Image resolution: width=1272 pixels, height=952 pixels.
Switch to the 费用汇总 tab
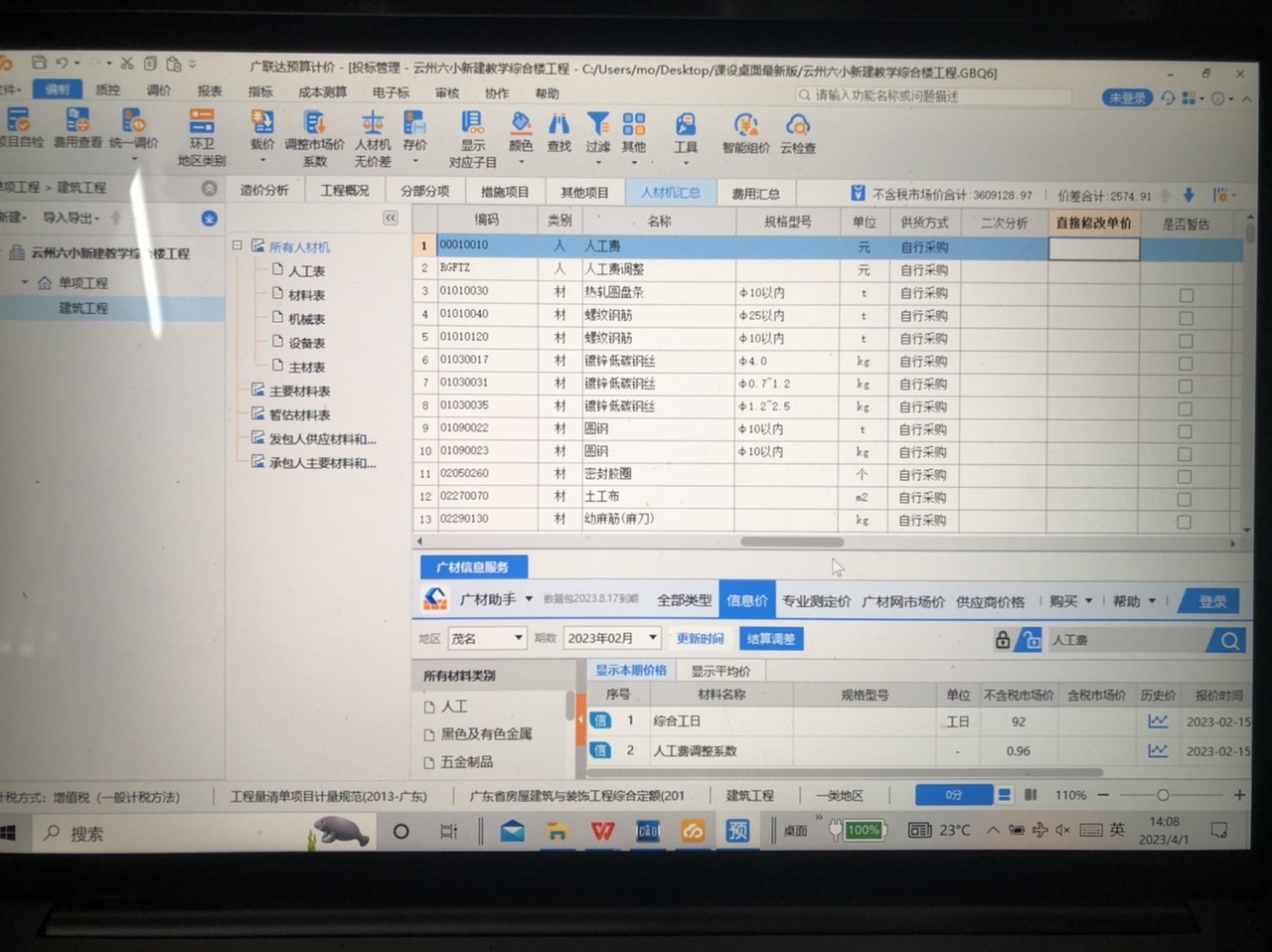click(755, 194)
